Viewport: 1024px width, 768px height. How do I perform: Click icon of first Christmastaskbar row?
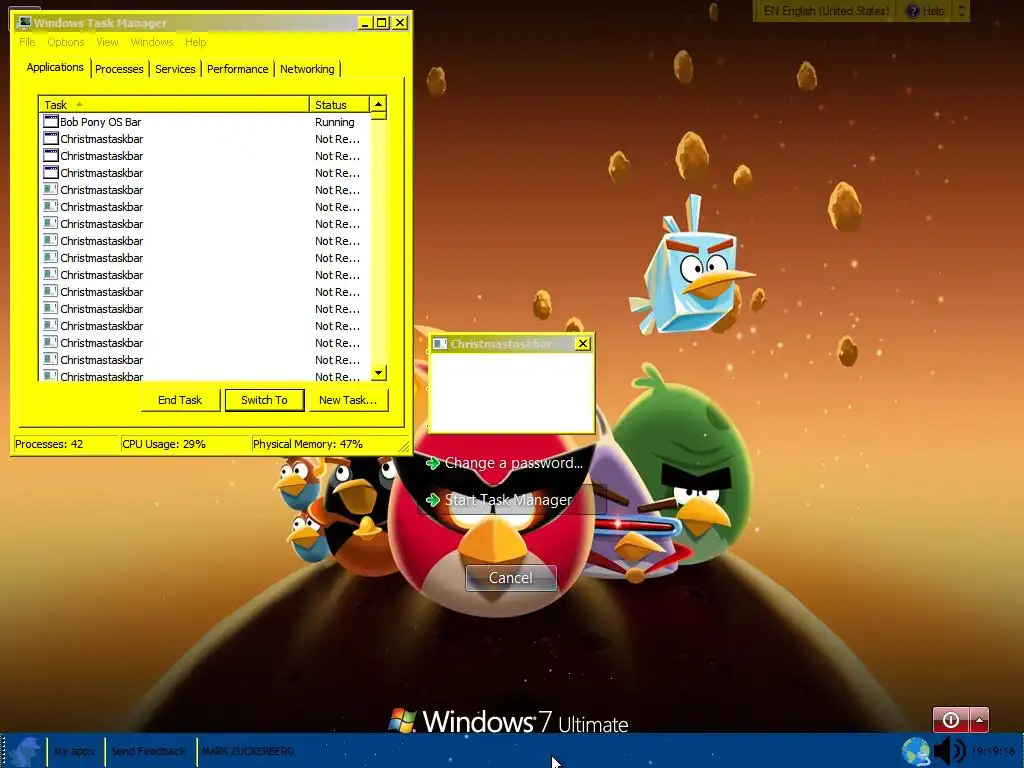pos(50,138)
